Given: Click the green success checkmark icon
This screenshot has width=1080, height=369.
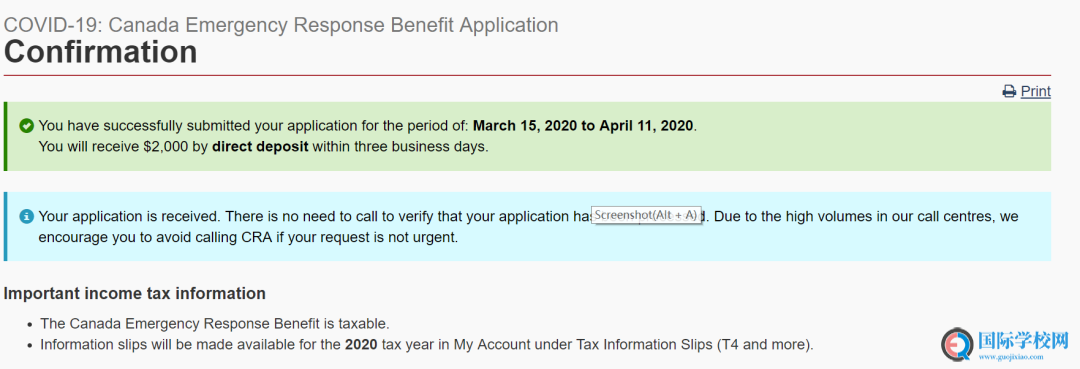Looking at the screenshot, I should pyautogui.click(x=27, y=126).
